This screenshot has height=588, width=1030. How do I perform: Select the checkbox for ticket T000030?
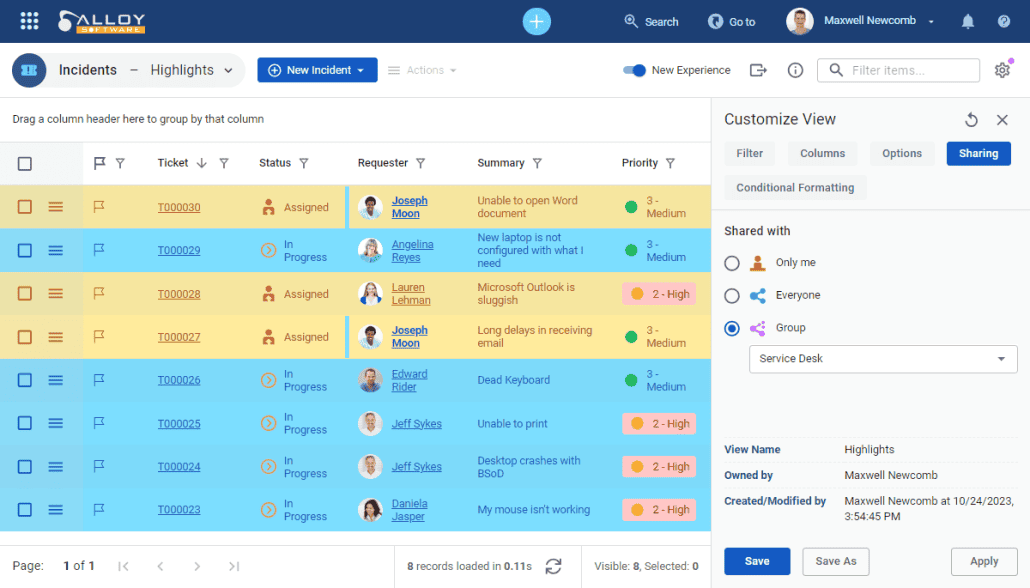(25, 207)
